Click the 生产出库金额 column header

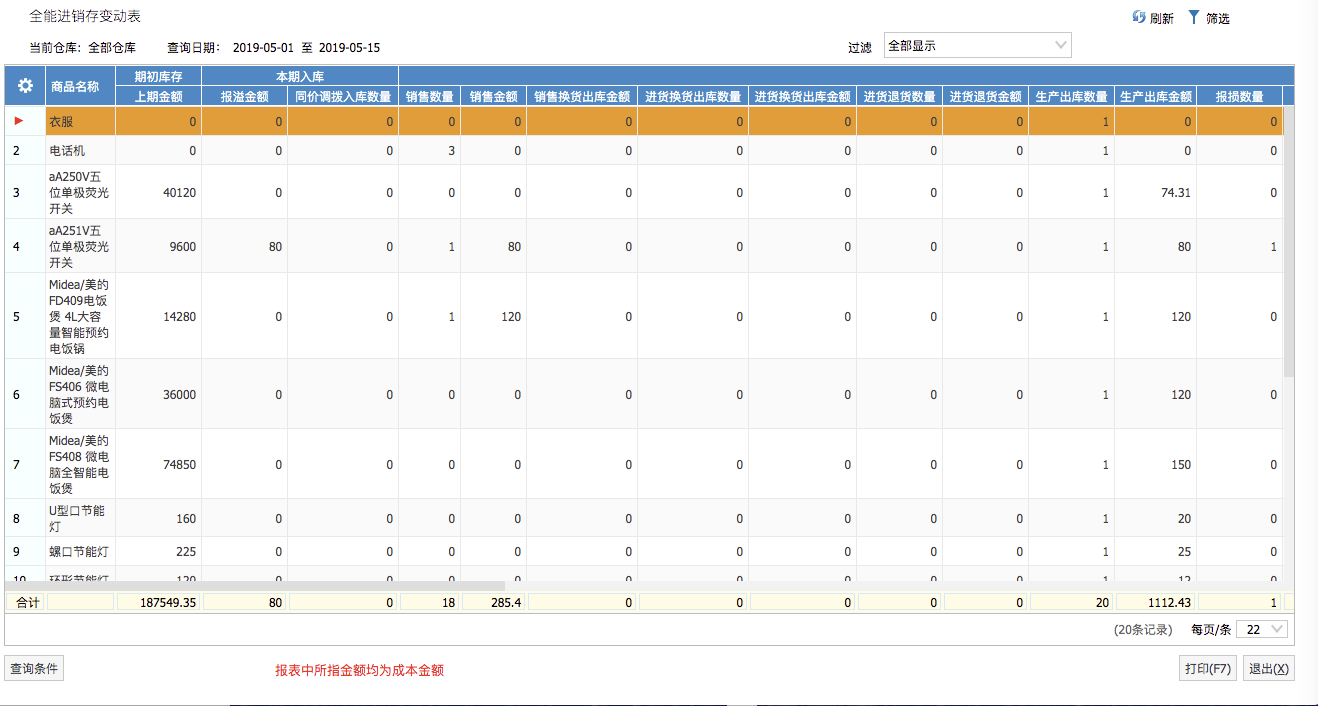[1156, 96]
